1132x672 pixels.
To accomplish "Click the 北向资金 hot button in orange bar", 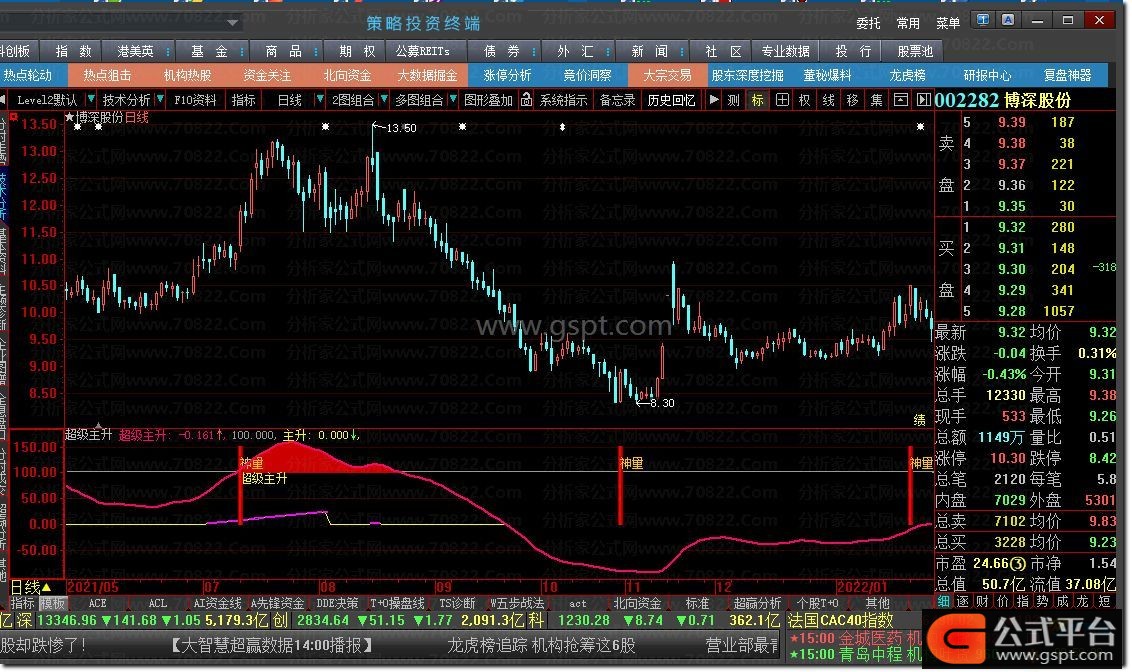I will click(x=347, y=75).
